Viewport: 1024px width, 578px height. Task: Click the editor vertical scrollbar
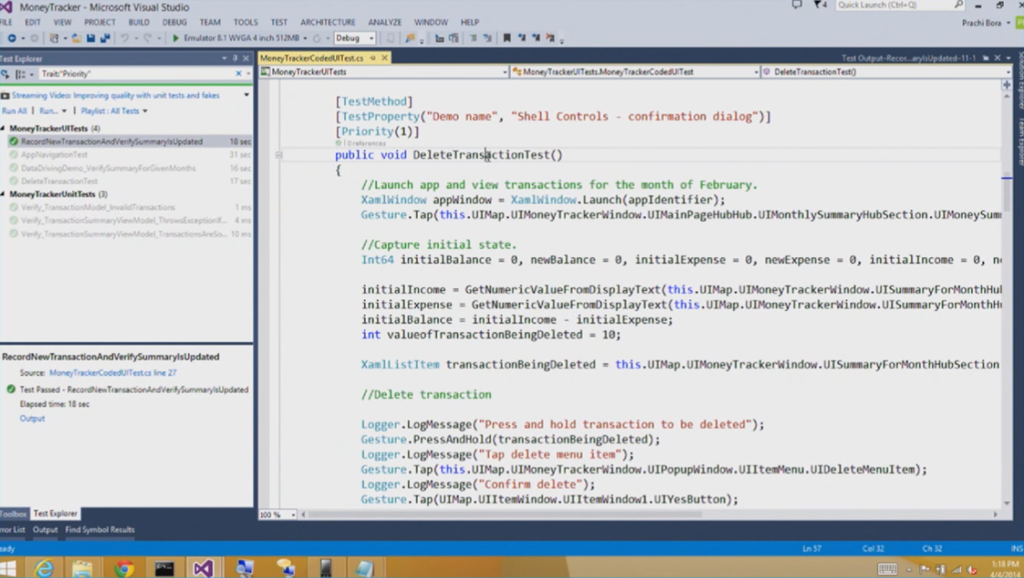tap(1006, 191)
